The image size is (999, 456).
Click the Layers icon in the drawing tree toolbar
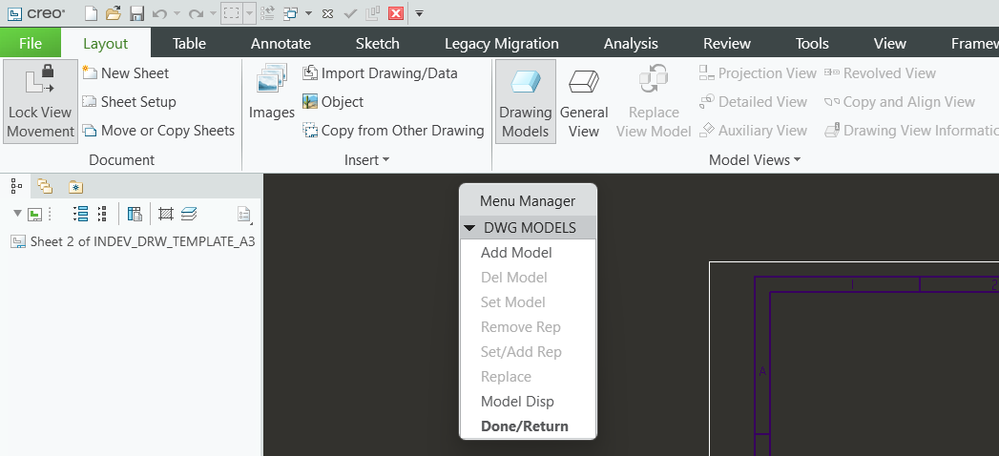point(189,214)
